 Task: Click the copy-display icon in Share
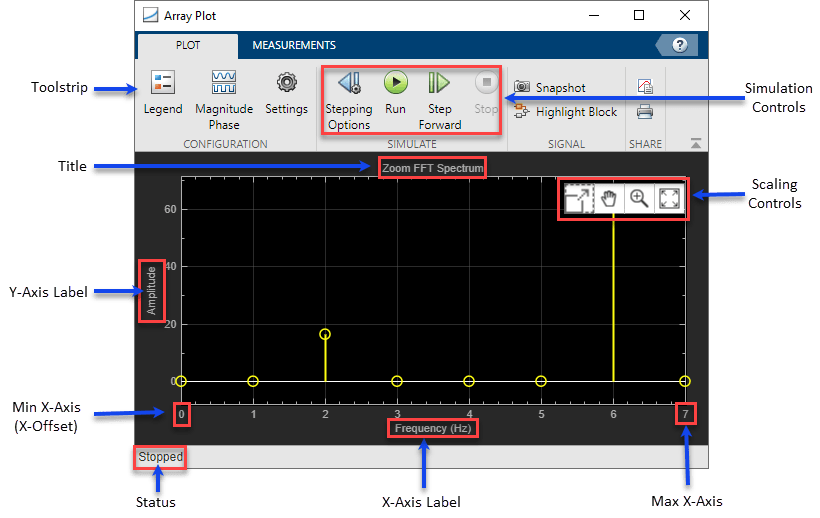click(645, 86)
